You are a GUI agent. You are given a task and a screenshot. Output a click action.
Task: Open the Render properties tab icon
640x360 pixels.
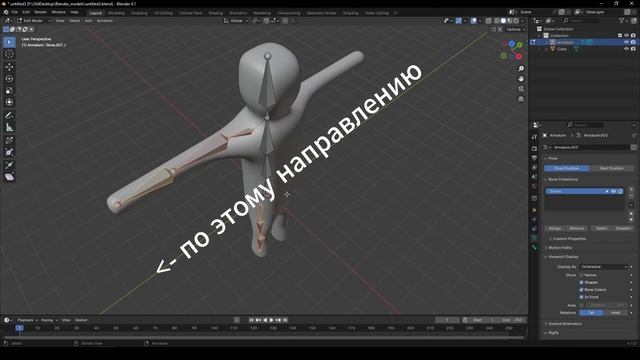coord(534,149)
